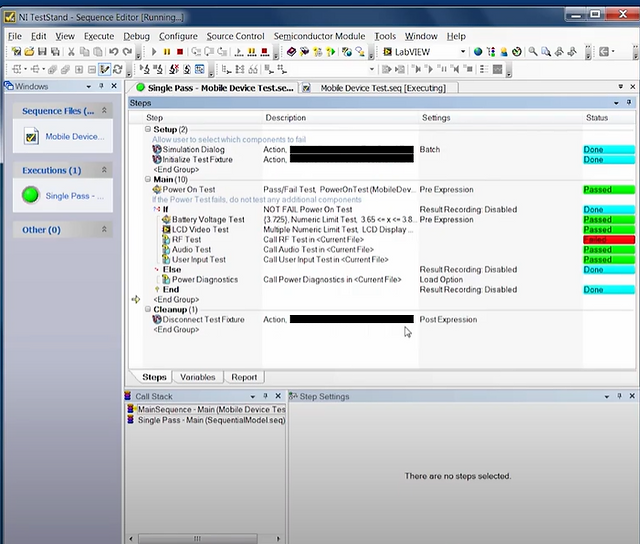This screenshot has width=640, height=544.
Task: Click the red Failed status of RF Test
Action: (609, 240)
